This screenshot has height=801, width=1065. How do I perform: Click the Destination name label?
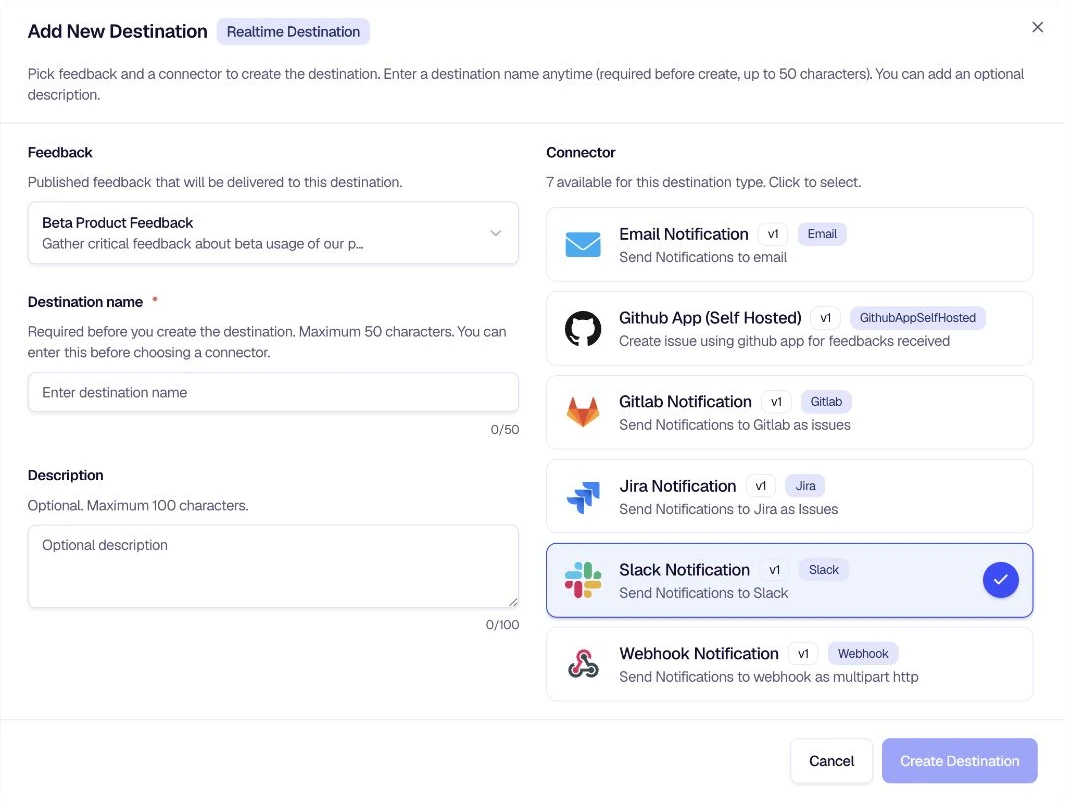(86, 302)
